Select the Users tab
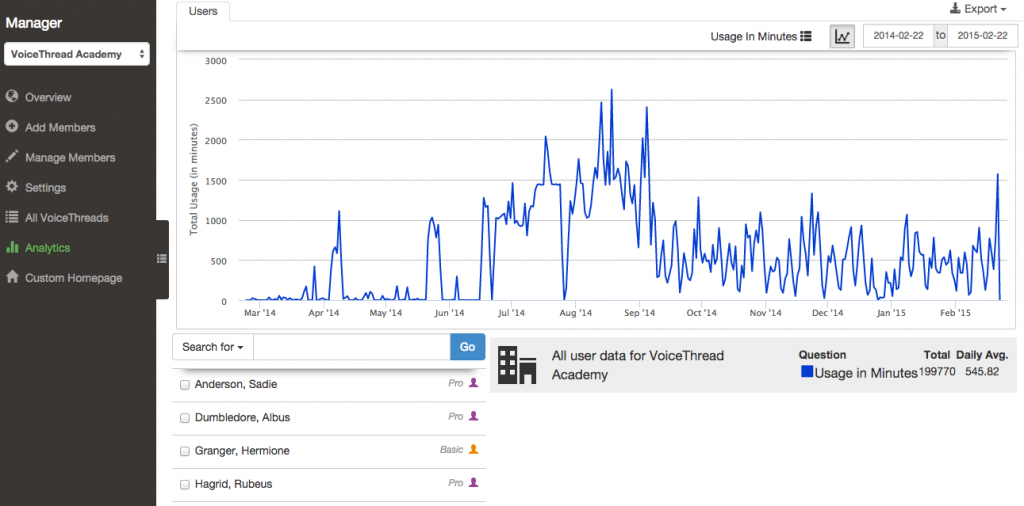Viewport: 1024px width, 506px height. tap(203, 12)
